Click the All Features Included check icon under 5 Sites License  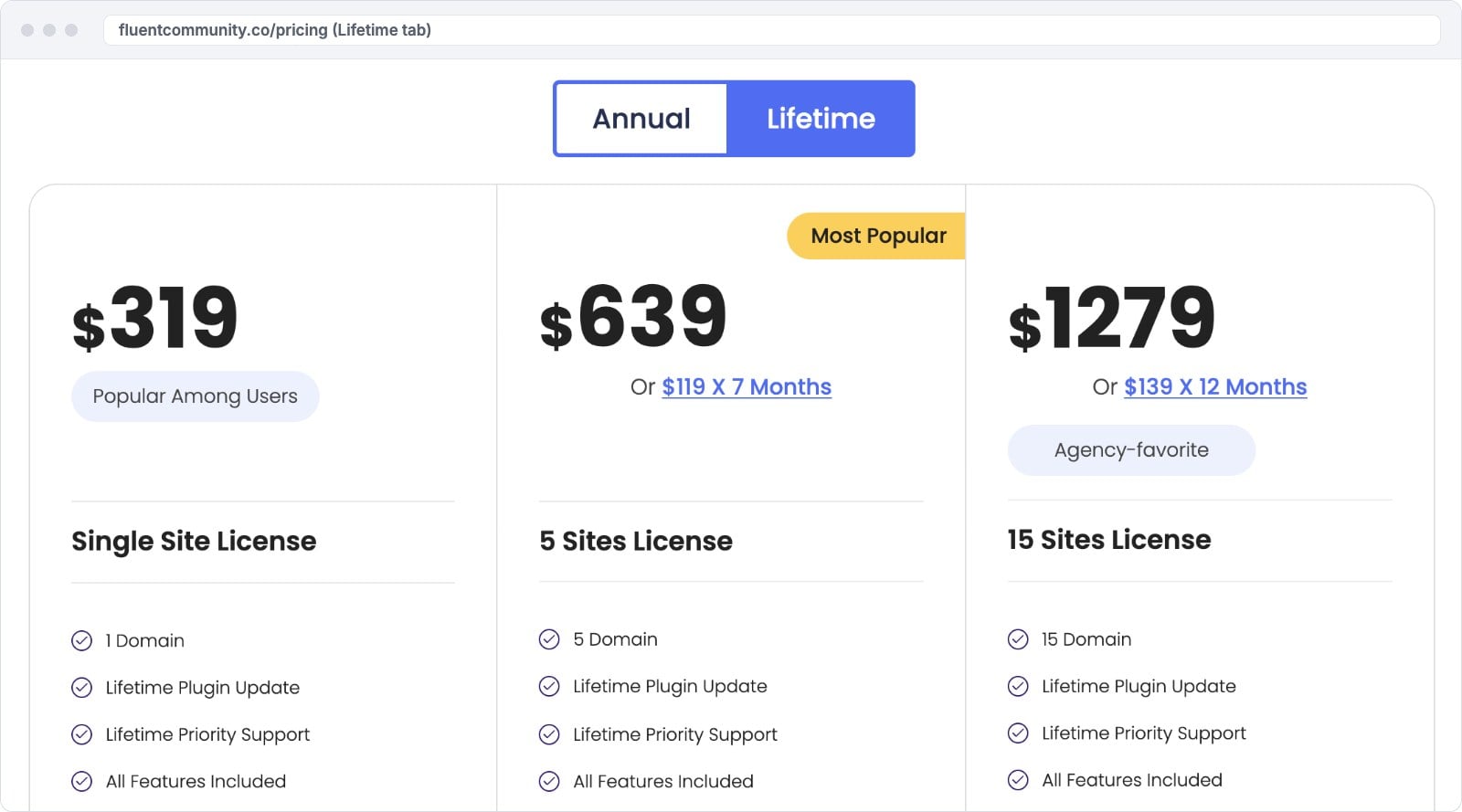click(549, 781)
